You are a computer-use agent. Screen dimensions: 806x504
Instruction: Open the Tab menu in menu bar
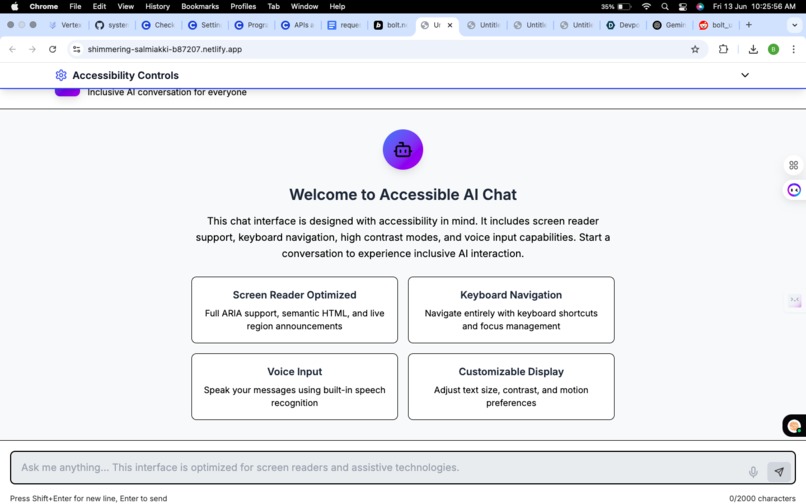(273, 6)
